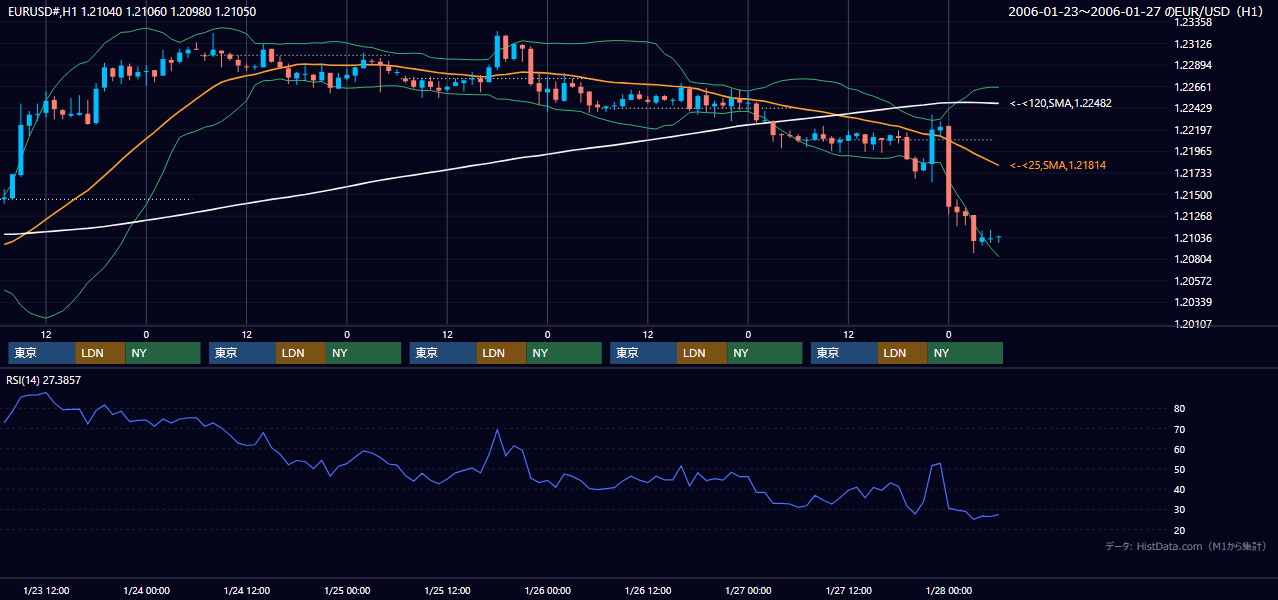Screen dimensions: 1278x600
Task: Click the 1/28 00:00 time label
Action: [x=948, y=591]
